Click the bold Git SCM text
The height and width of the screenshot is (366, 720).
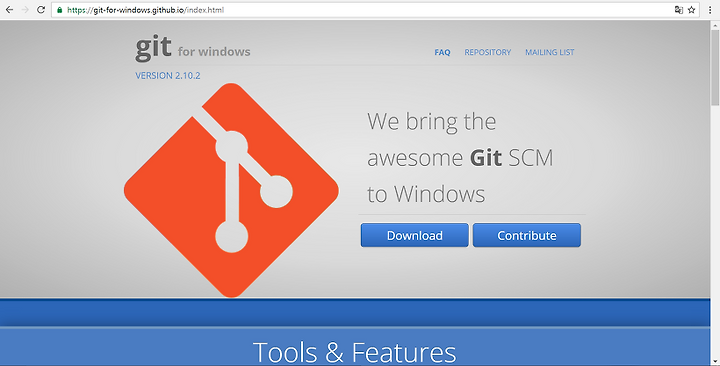512,158
